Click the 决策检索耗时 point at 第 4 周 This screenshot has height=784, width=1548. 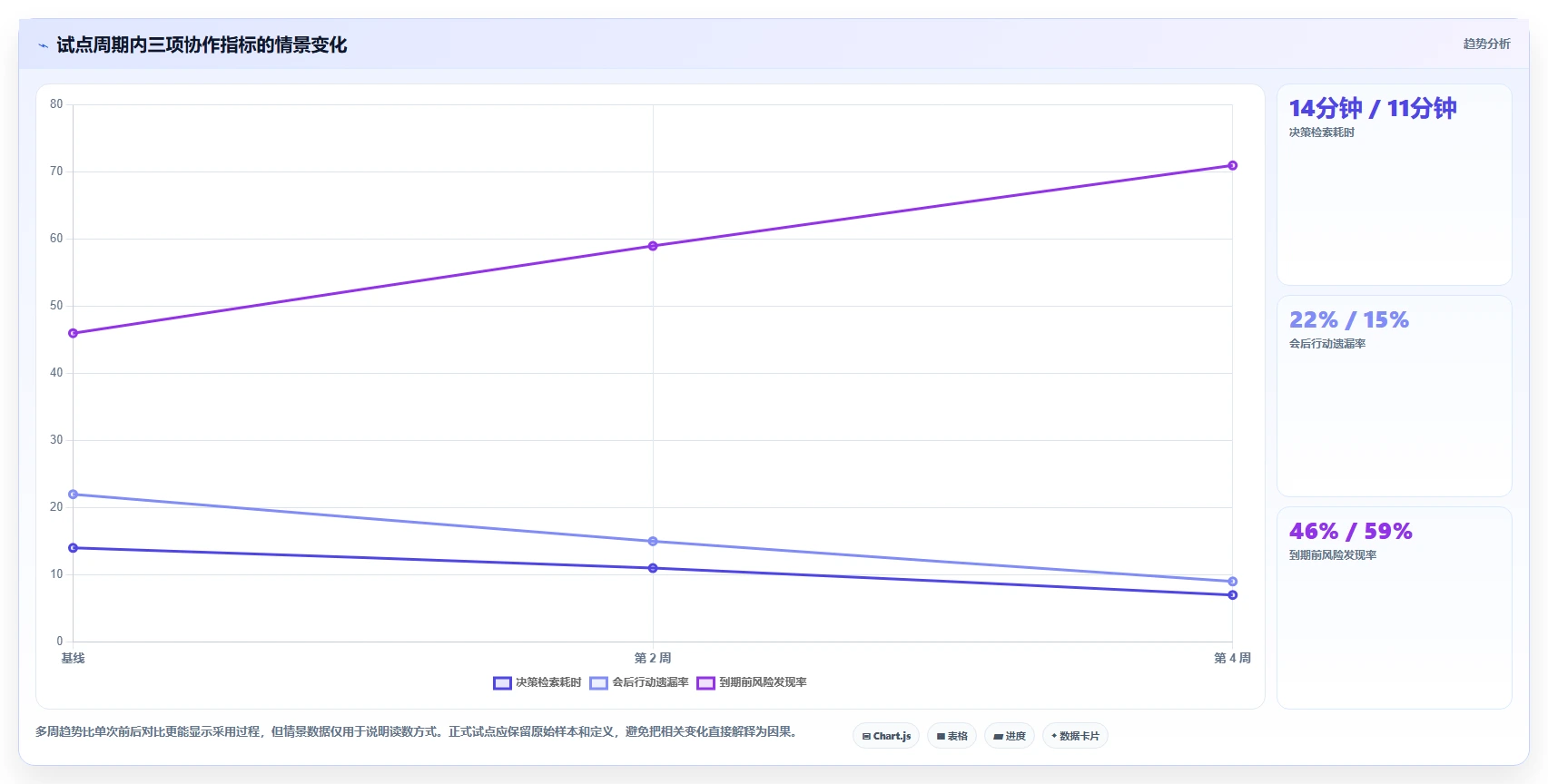pyautogui.click(x=1232, y=595)
